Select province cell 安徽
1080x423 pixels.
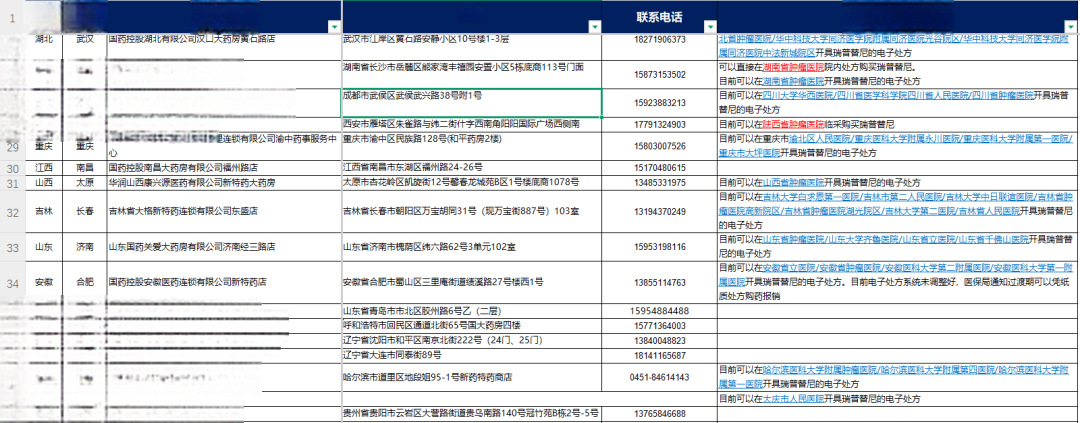coord(43,282)
